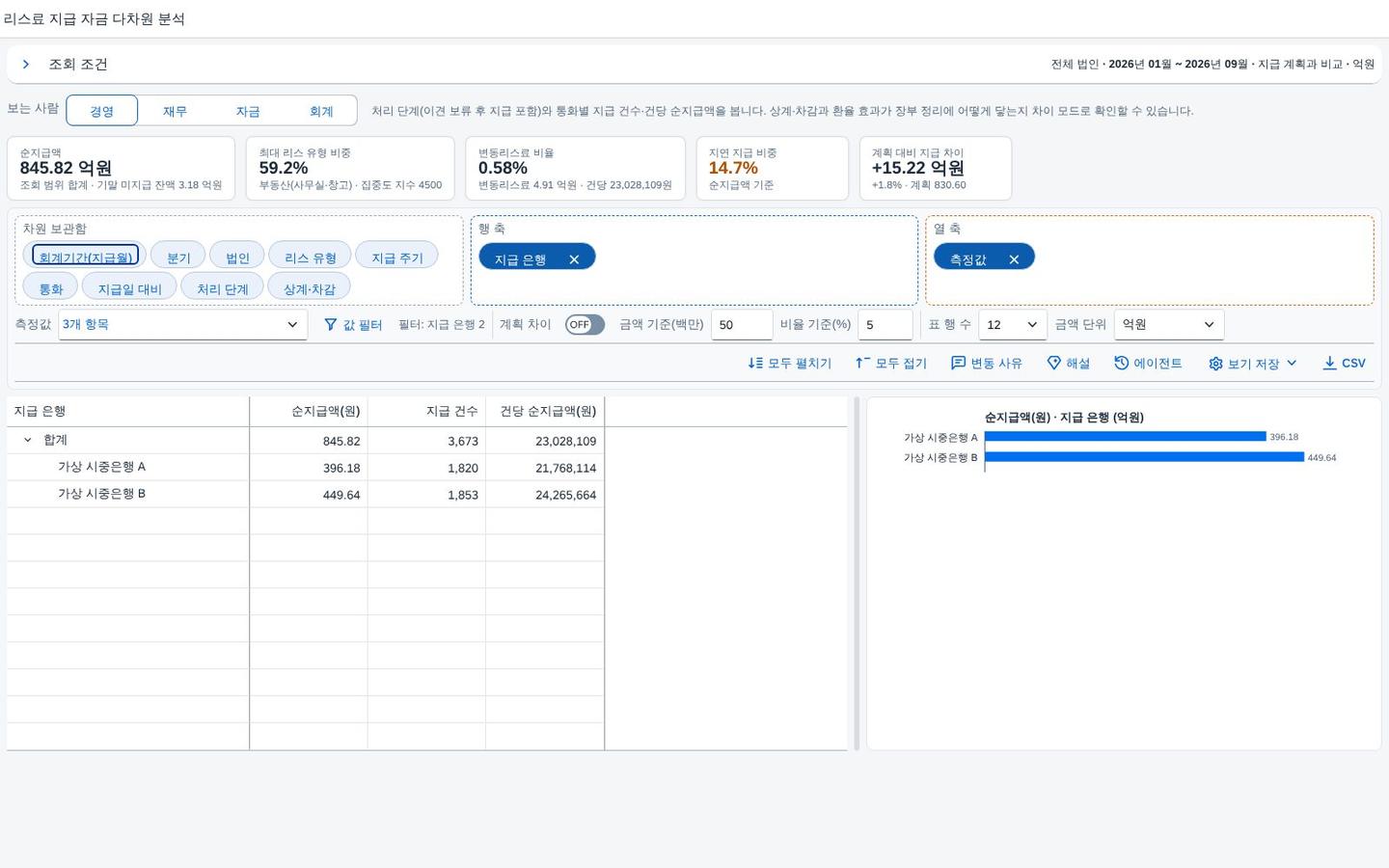The image size is (1389, 868).
Task: Click the 순지급액(원) column header
Action: (309, 412)
